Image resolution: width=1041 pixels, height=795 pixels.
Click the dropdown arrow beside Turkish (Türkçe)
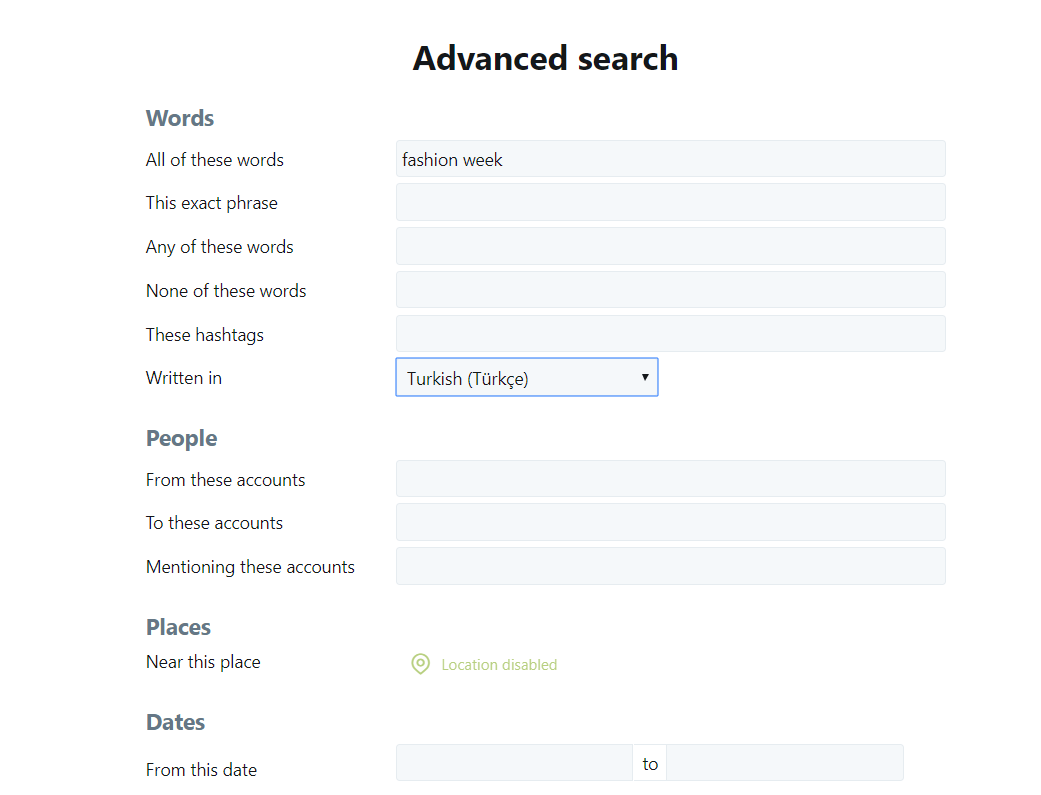645,377
